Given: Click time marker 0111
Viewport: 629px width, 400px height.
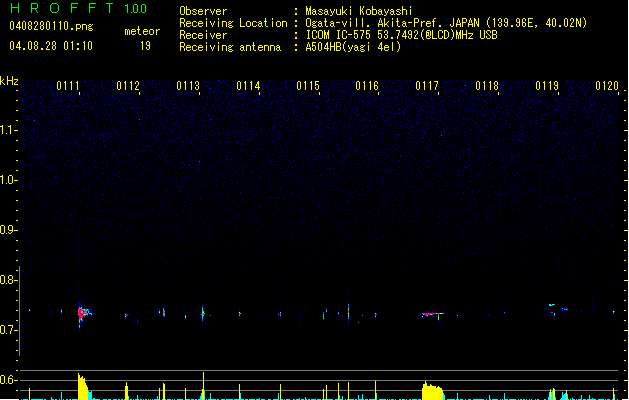Looking at the screenshot, I should point(68,86).
